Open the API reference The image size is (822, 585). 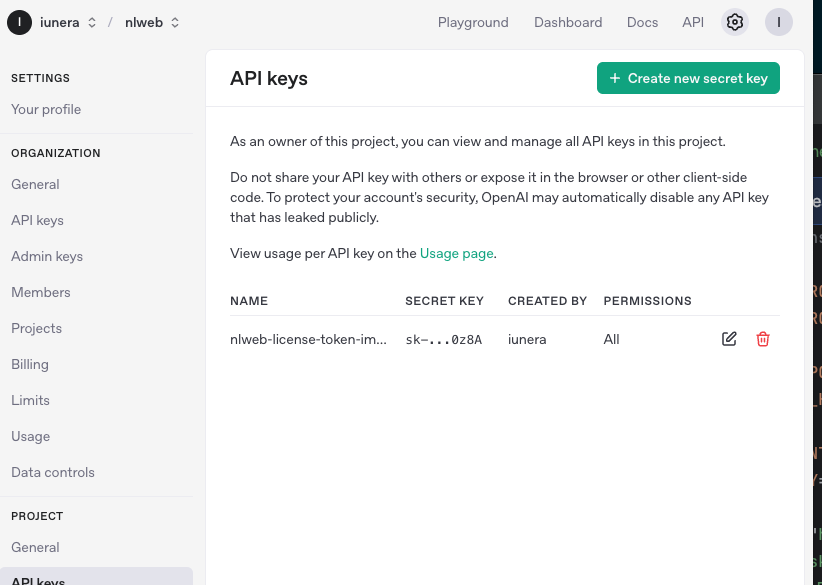[693, 23]
